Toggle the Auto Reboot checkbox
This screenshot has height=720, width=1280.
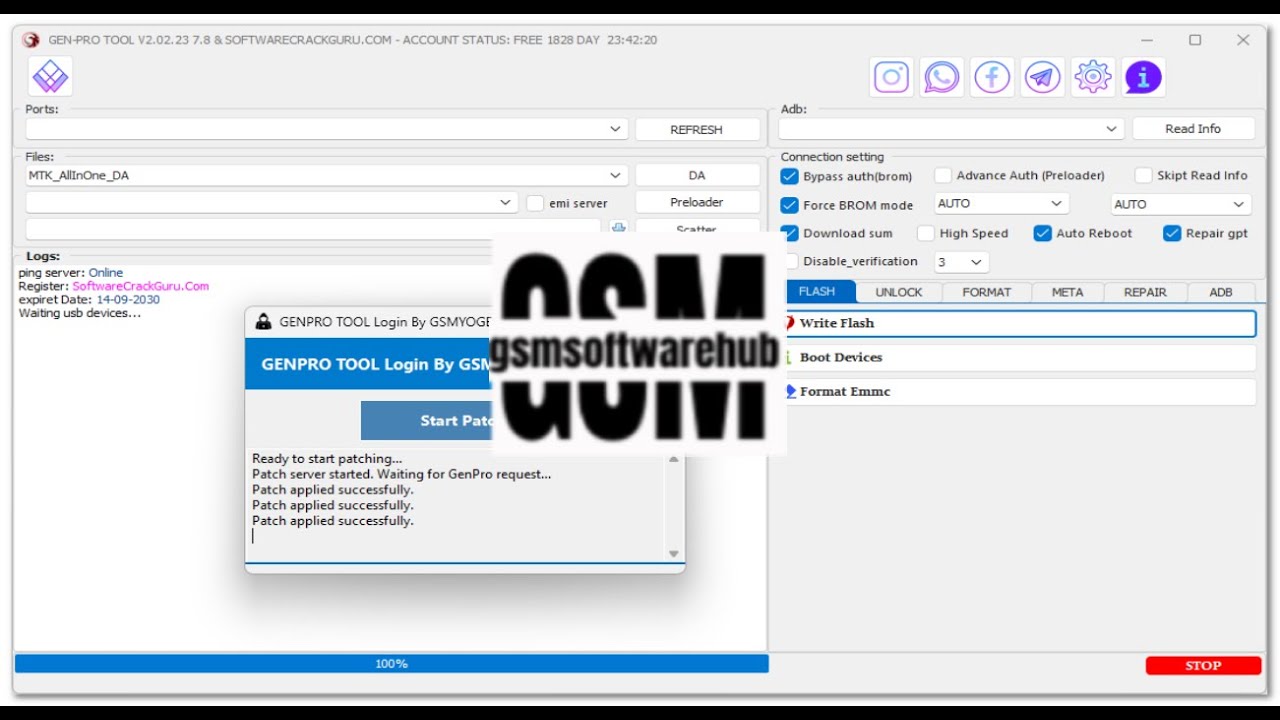1042,233
